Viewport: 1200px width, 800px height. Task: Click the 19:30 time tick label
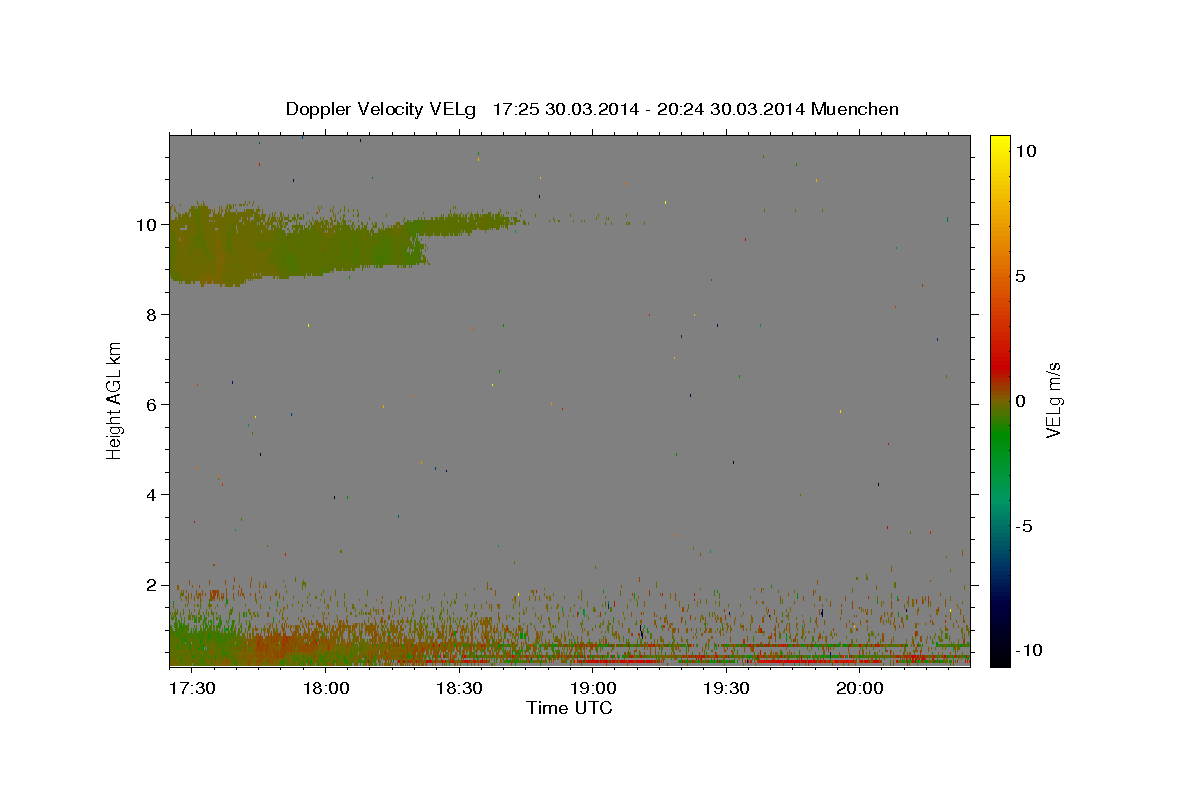726,688
